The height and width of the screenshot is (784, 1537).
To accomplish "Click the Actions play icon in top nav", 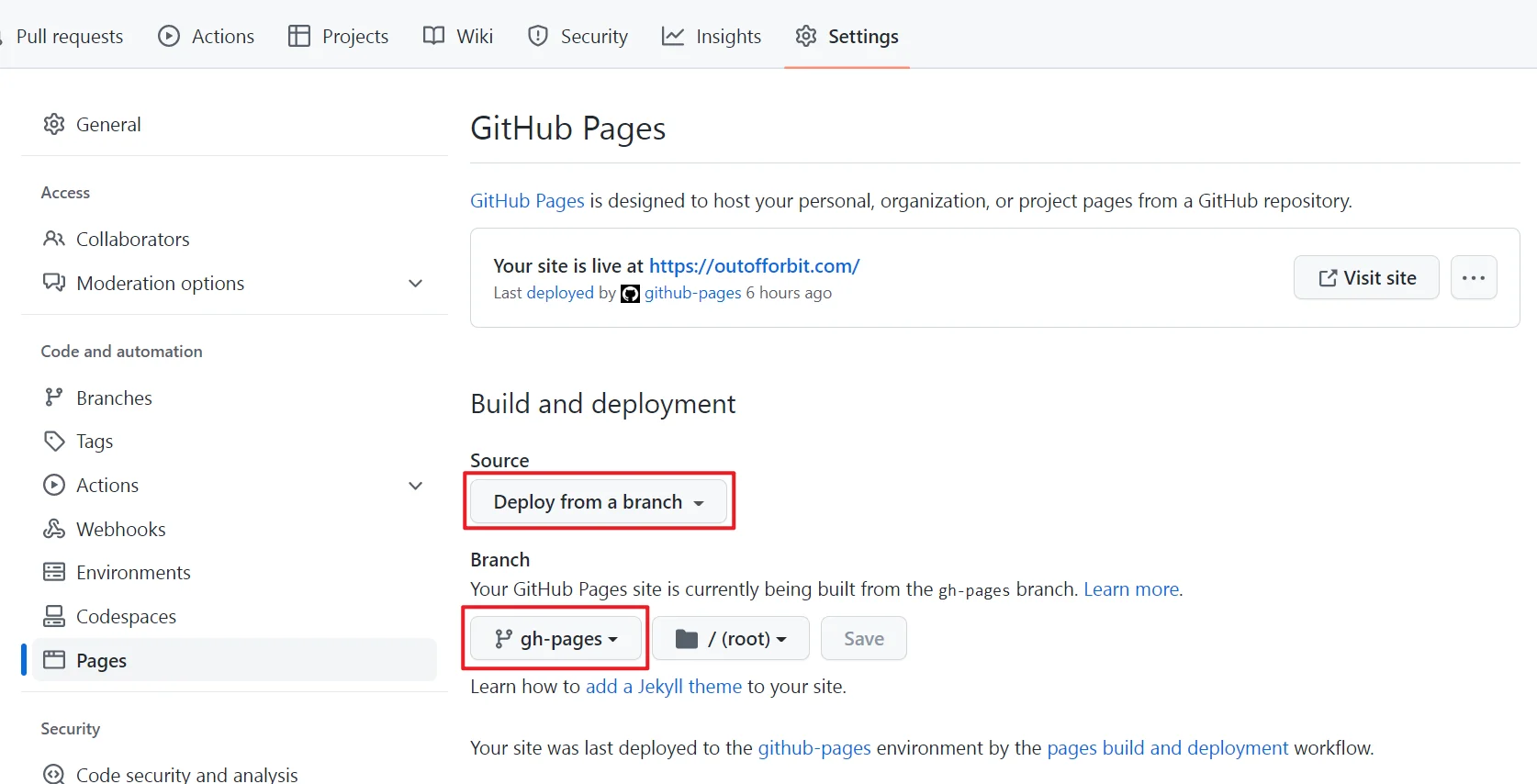I will (169, 36).
